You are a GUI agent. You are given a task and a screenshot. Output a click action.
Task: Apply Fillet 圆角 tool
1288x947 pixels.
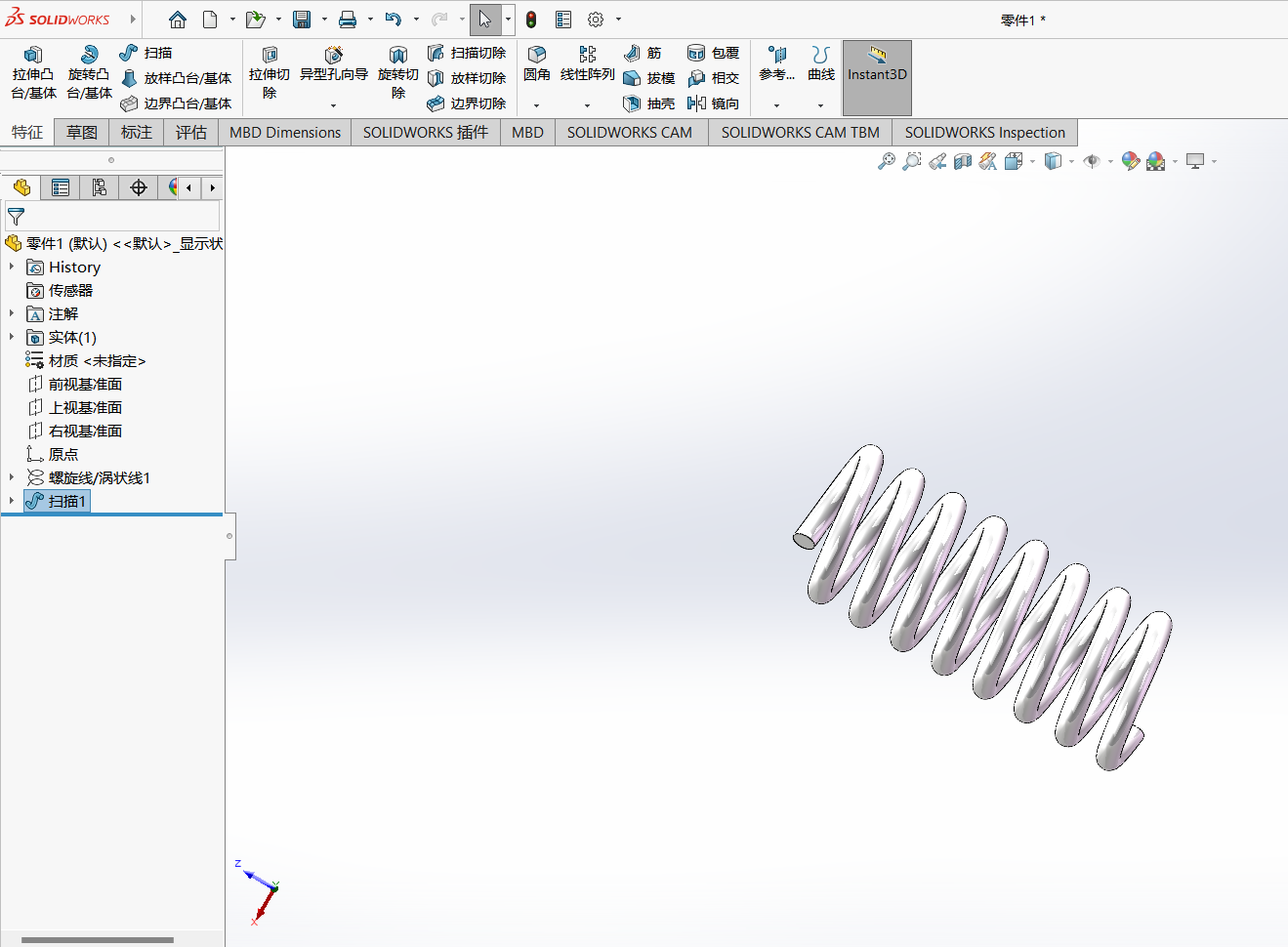[537, 64]
